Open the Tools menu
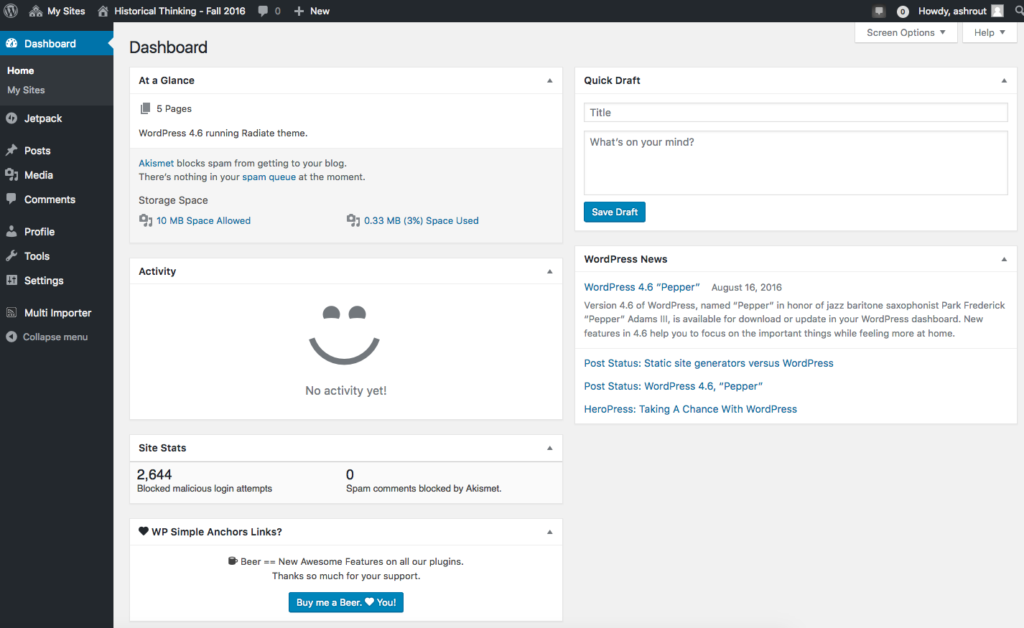This screenshot has width=1024, height=628. (x=37, y=256)
